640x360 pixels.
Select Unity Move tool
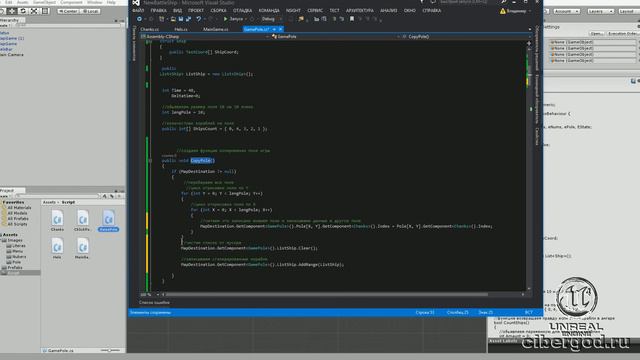click(12, 11)
